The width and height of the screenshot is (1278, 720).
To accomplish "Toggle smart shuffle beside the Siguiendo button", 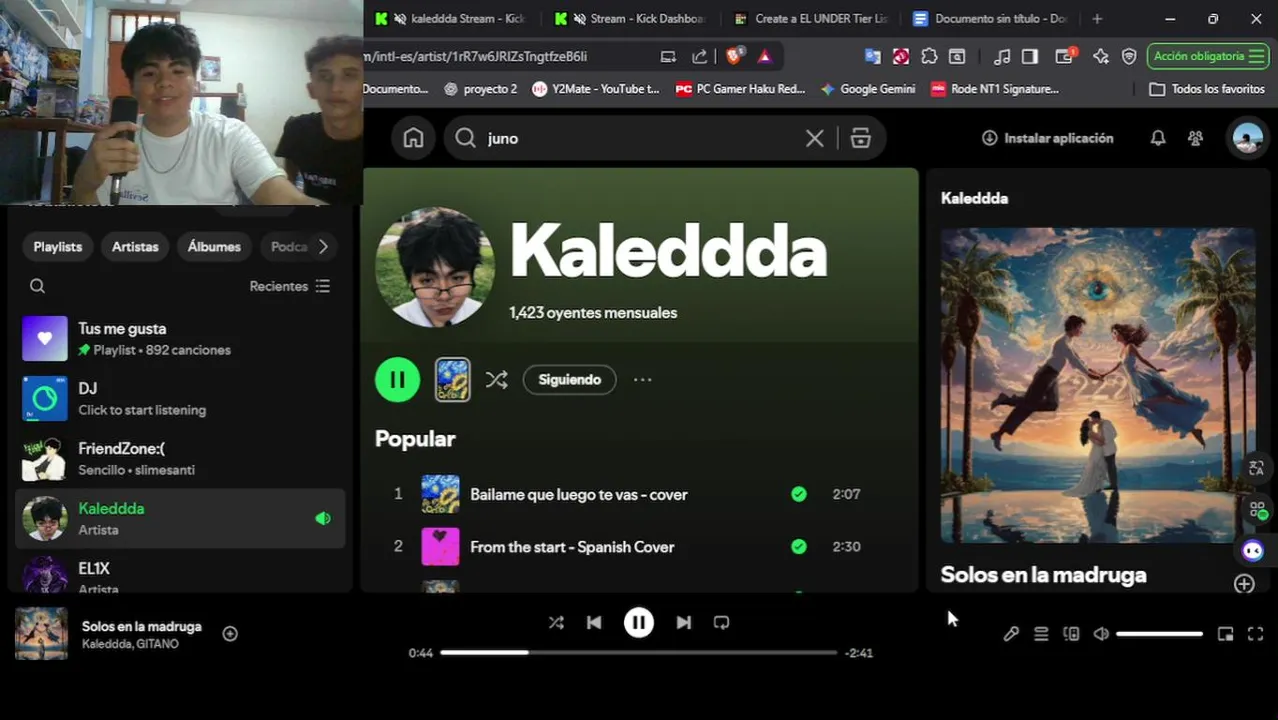I will 496,380.
